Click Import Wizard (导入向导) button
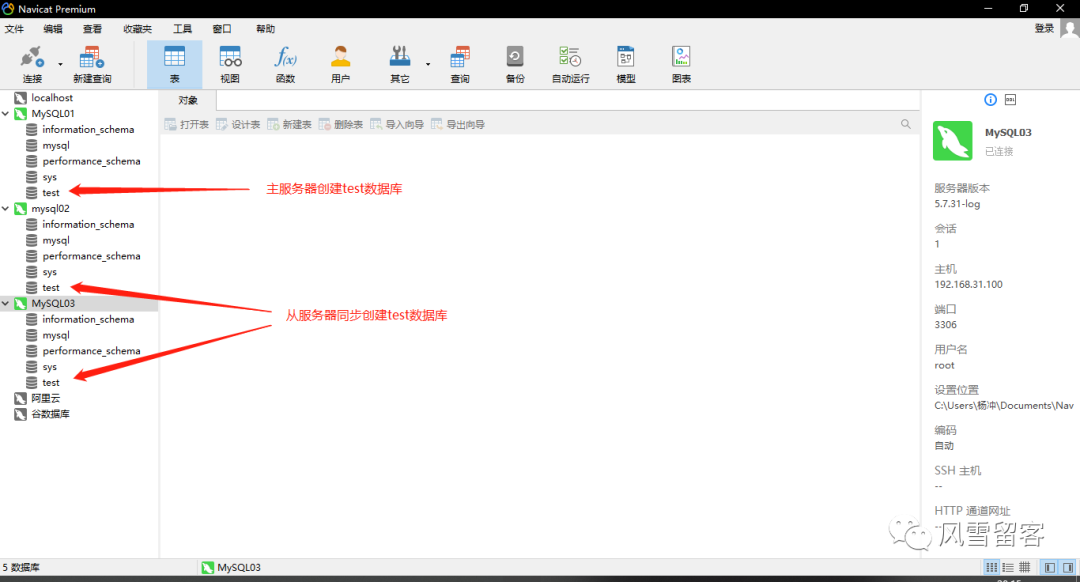The height and width of the screenshot is (582, 1080). [397, 125]
